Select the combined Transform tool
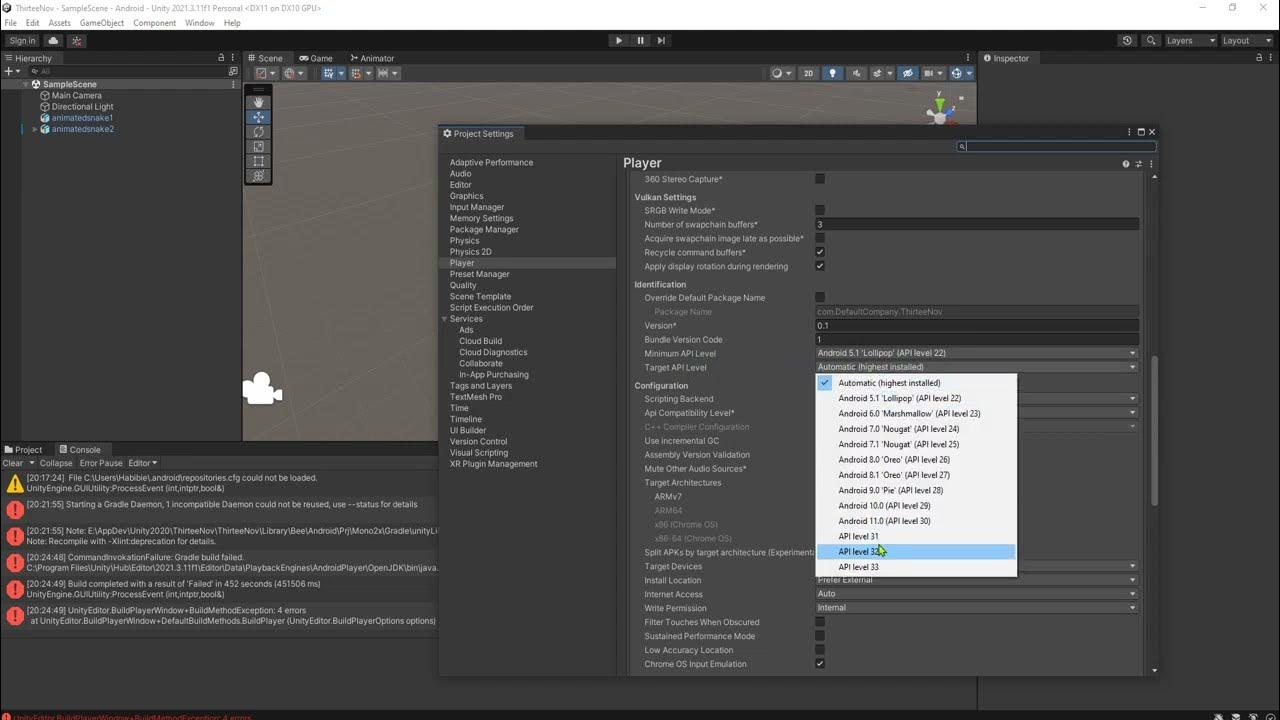Screen dimensions: 1280x720 (258, 176)
